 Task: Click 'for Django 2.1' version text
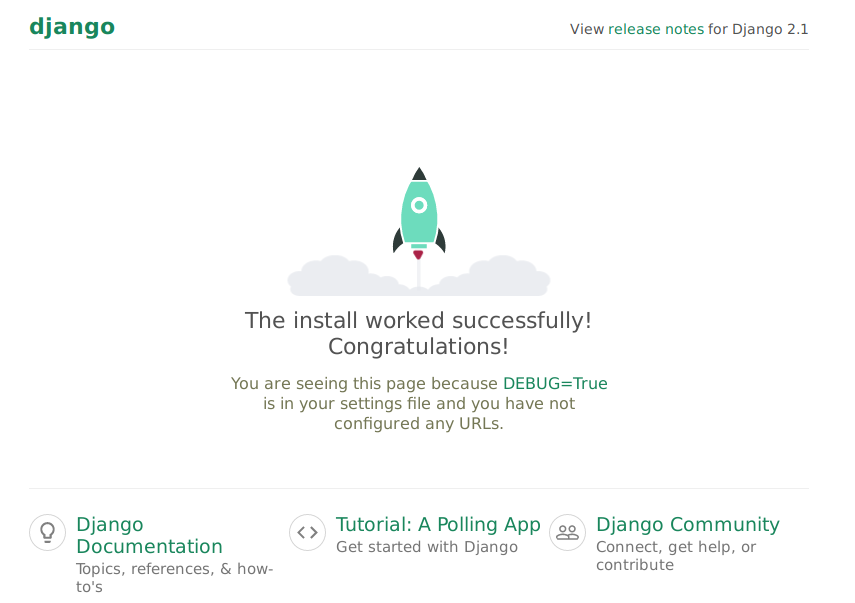click(x=758, y=29)
